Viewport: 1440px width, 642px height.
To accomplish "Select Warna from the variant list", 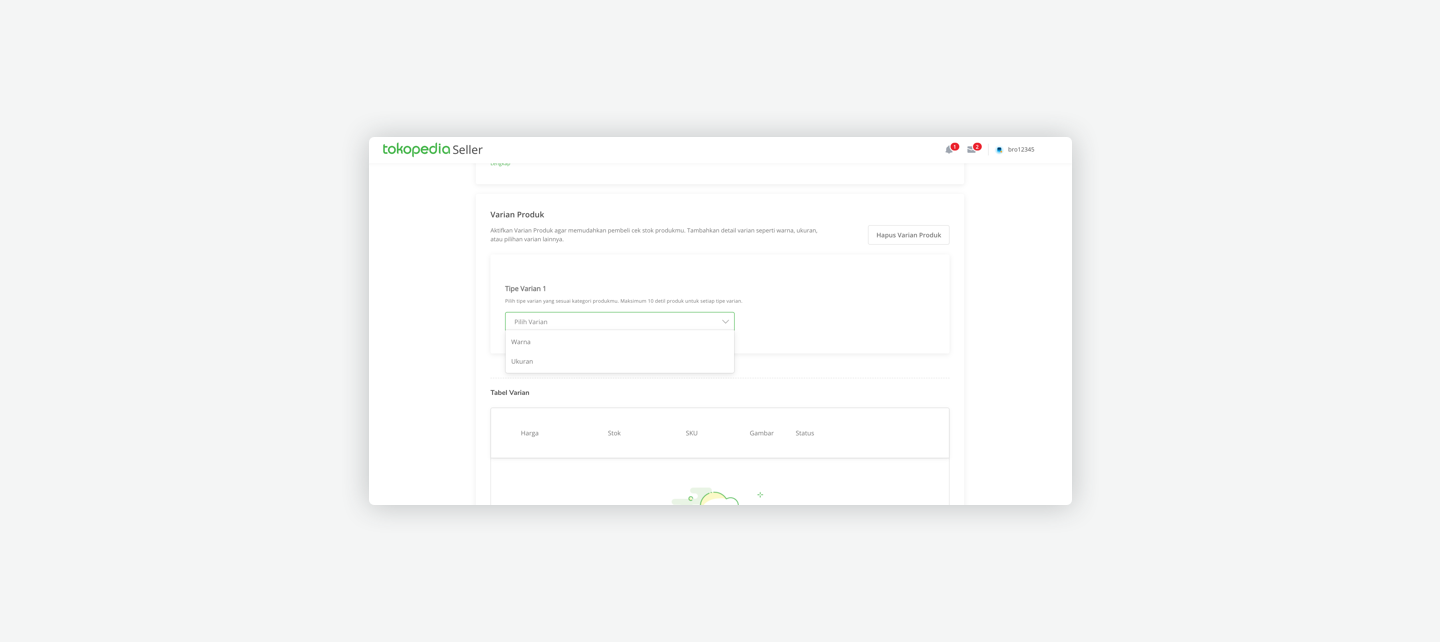I will coord(521,342).
